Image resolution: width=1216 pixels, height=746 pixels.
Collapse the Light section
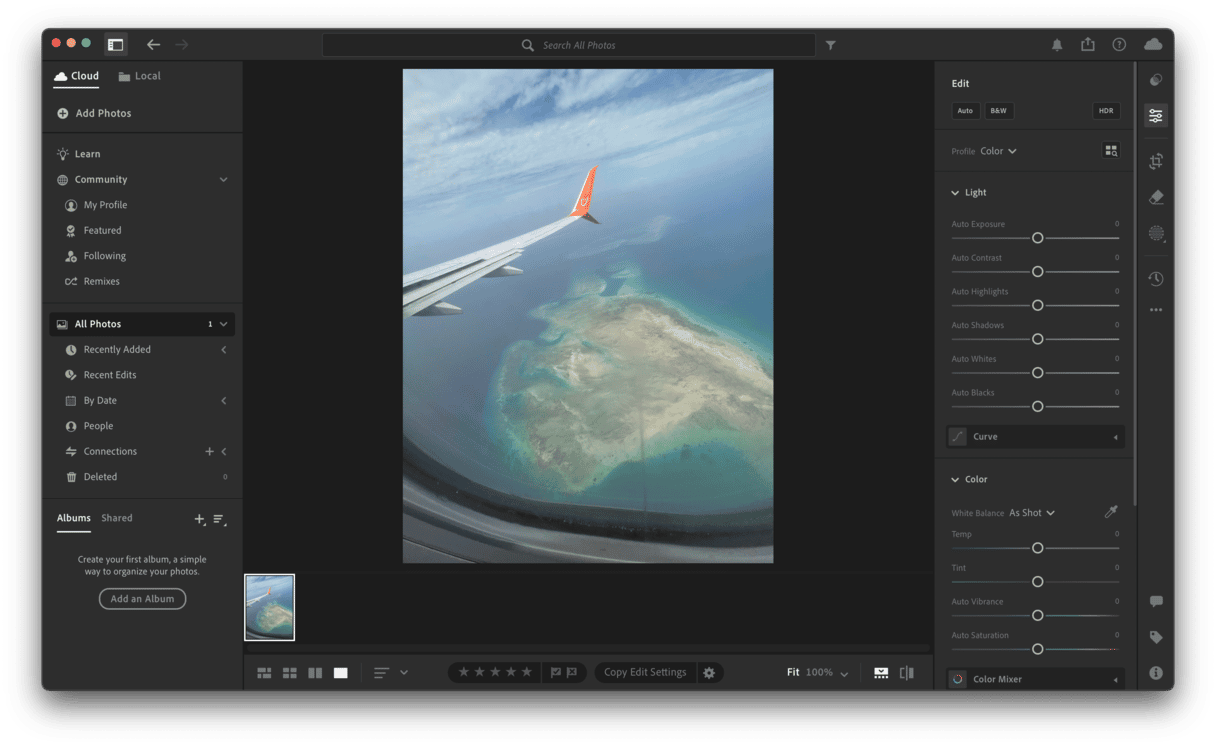[x=956, y=193]
